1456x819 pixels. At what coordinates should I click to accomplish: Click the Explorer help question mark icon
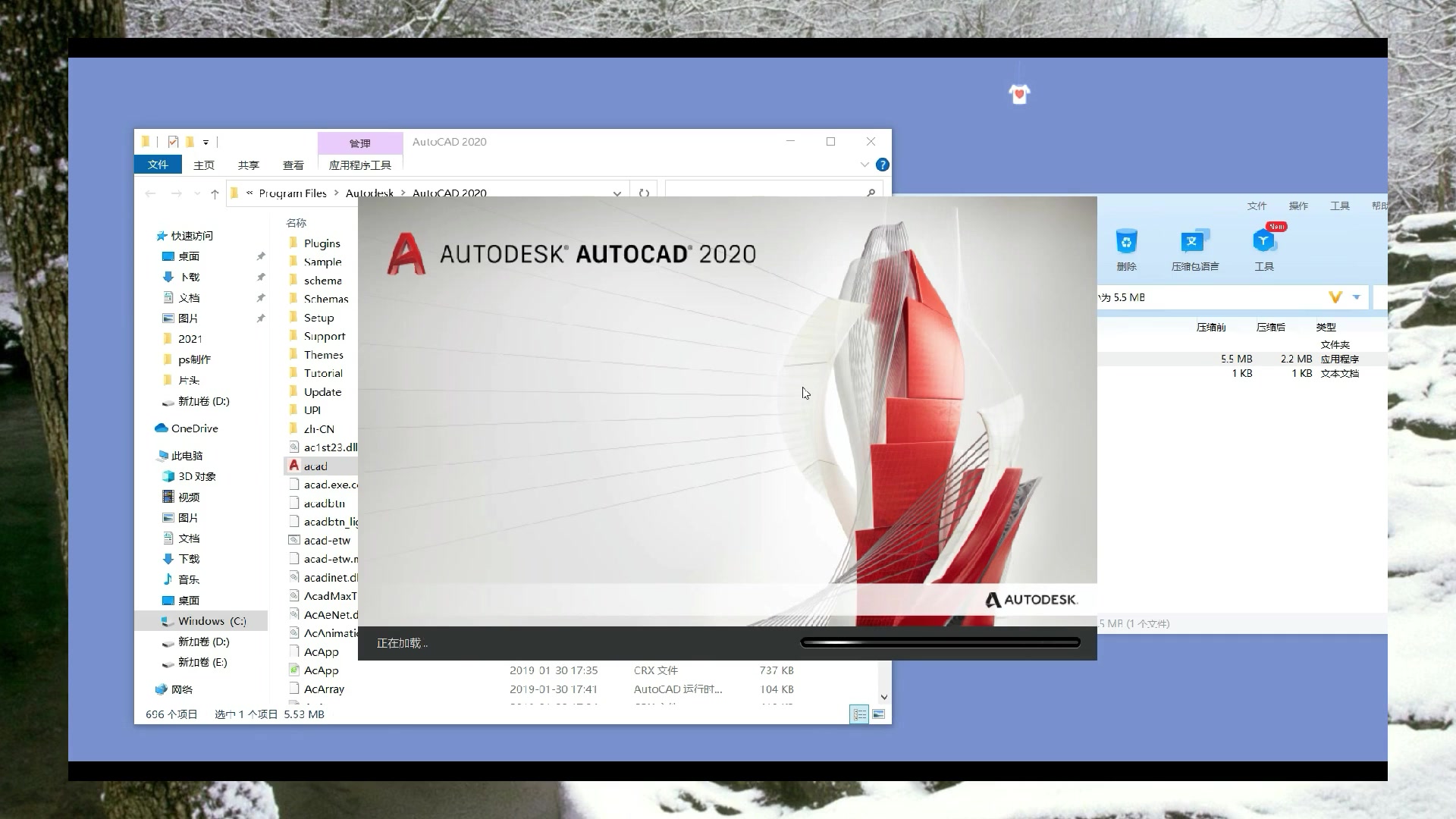pyautogui.click(x=881, y=165)
